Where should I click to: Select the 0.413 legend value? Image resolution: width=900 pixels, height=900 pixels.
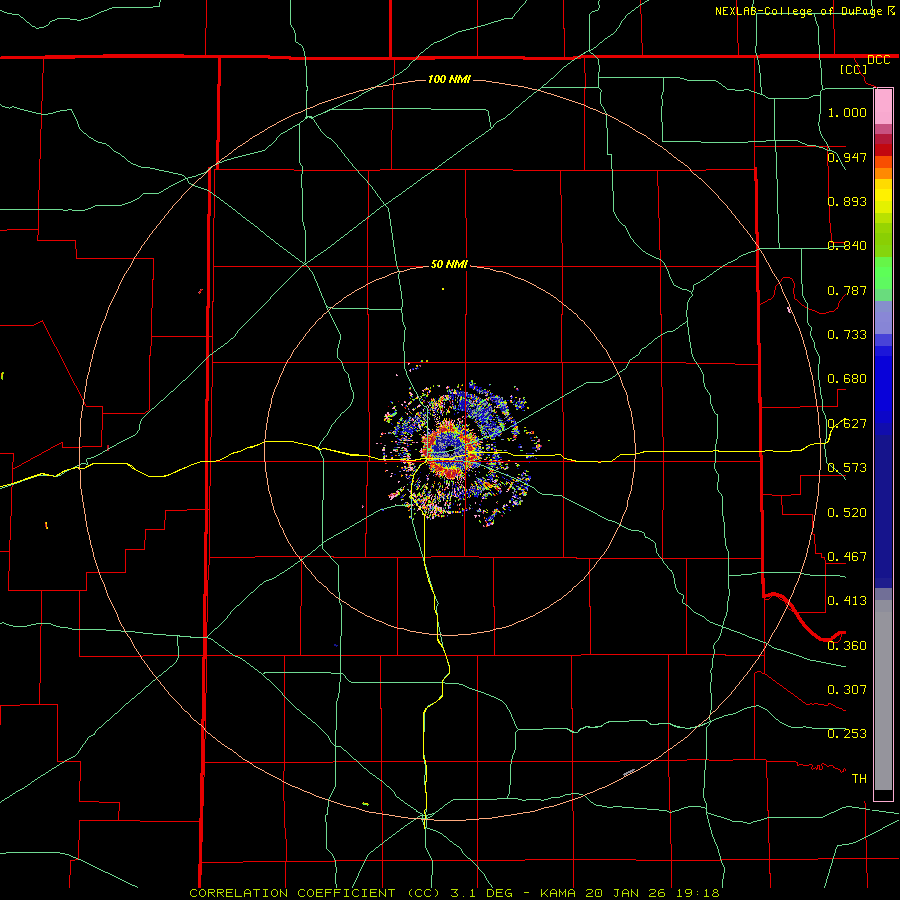(847, 601)
